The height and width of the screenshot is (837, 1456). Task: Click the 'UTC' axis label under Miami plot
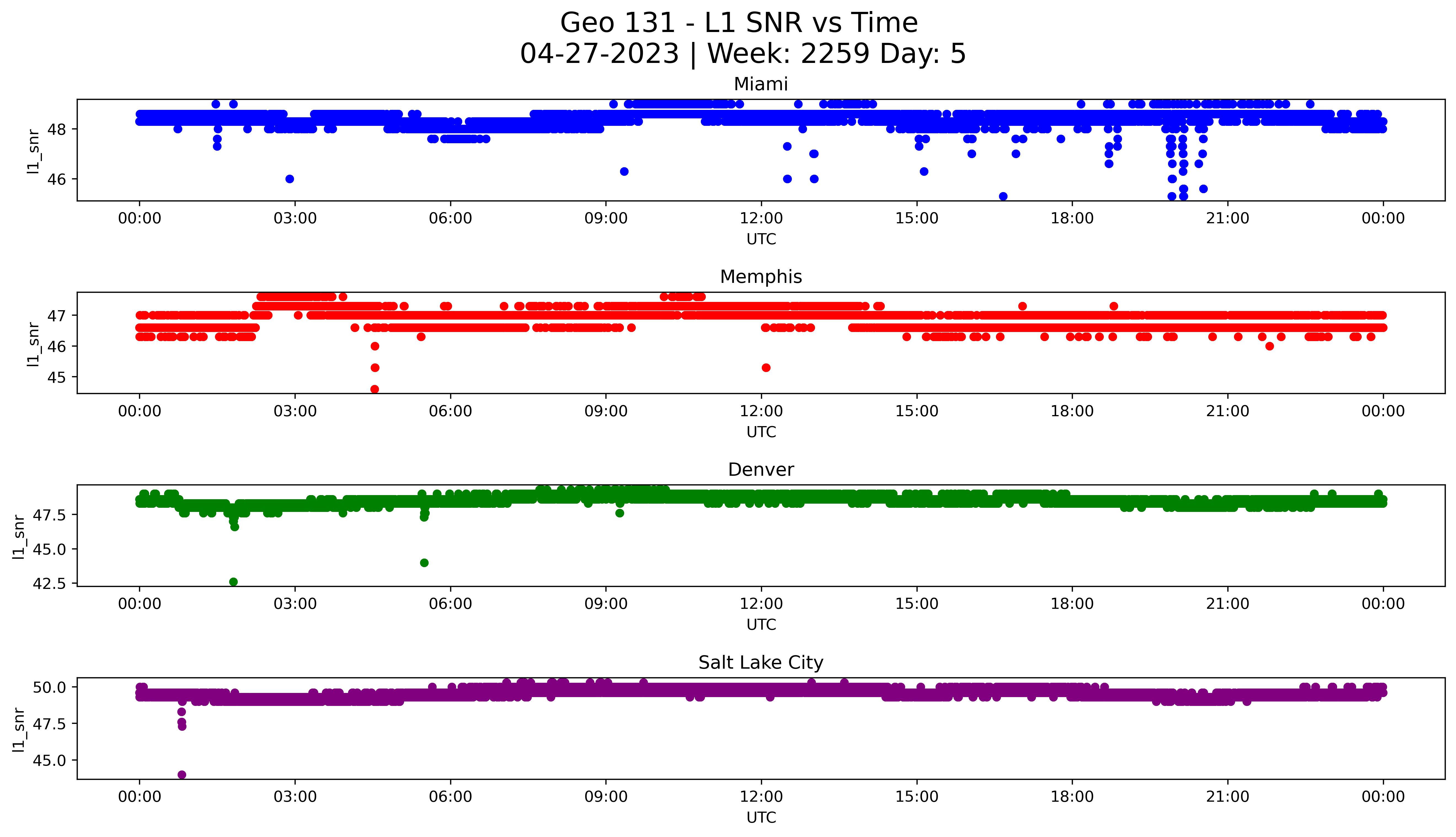coord(761,239)
